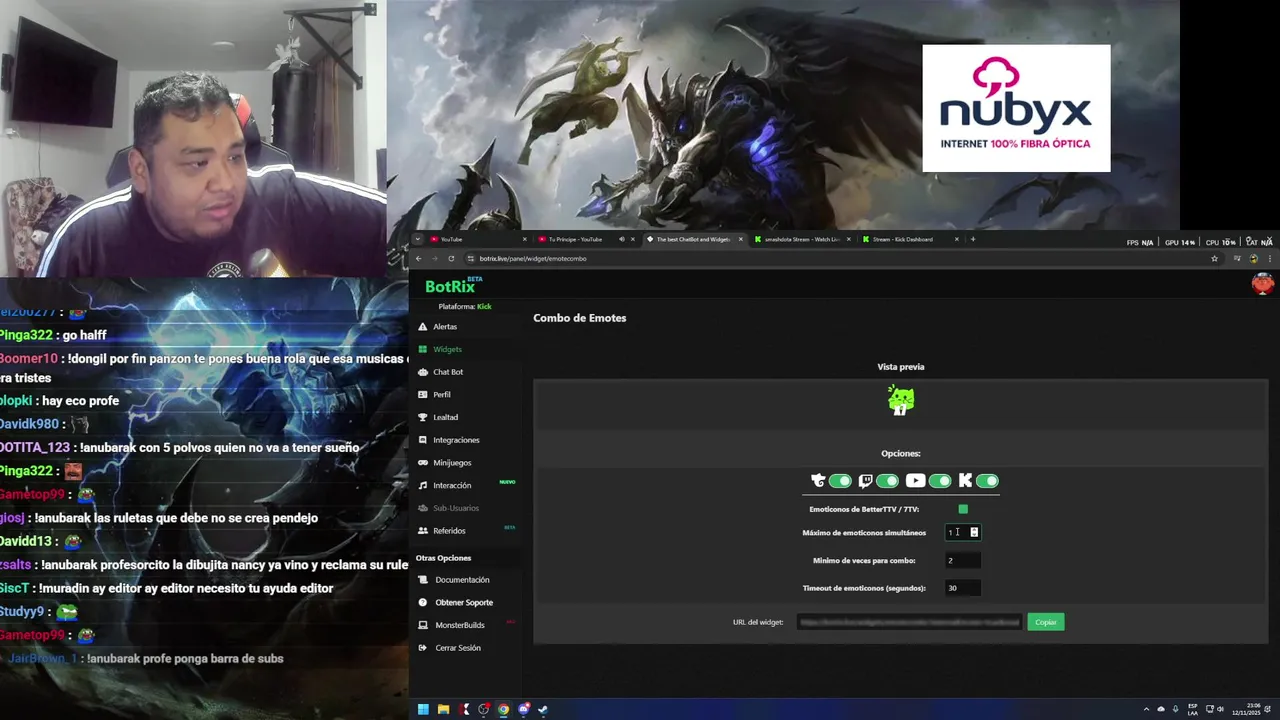Click the Nubyx internet ad banner
The width and height of the screenshot is (1280, 720).
coord(1016,108)
